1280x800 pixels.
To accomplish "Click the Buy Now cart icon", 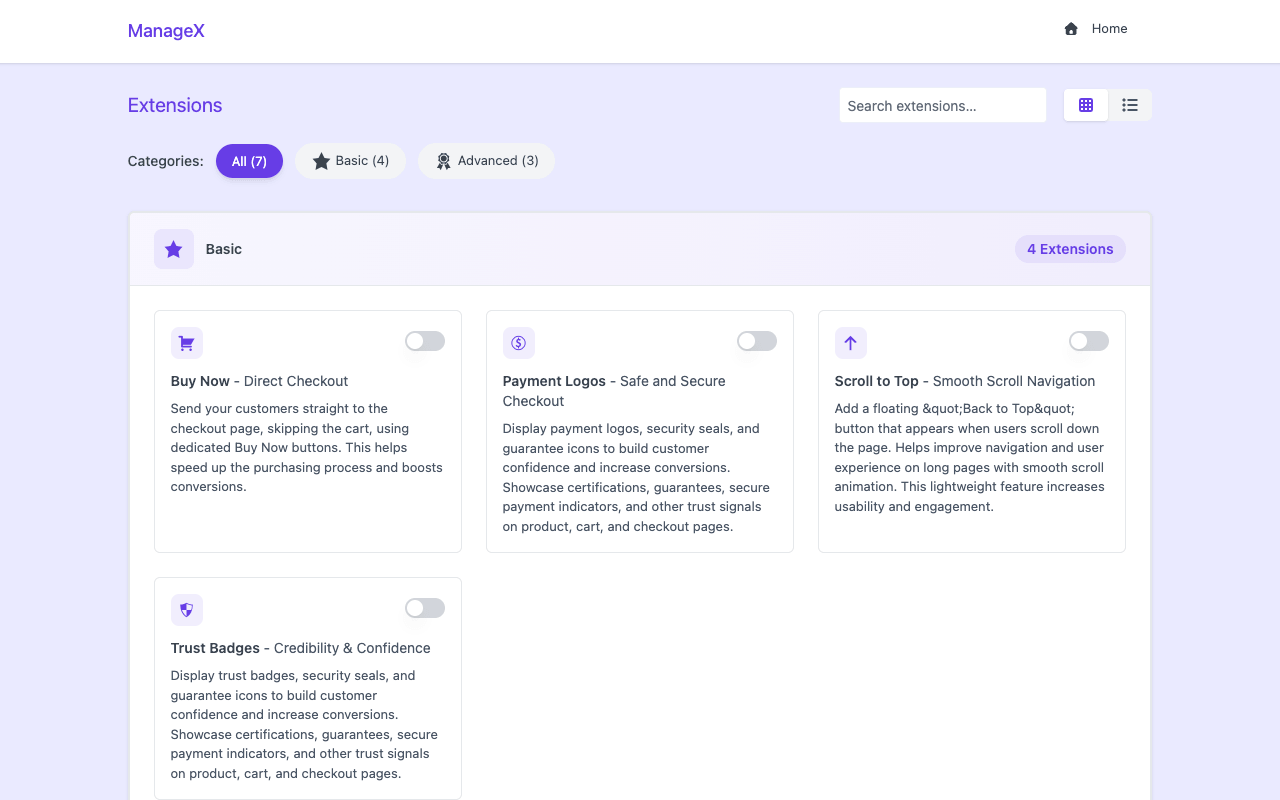I will pyautogui.click(x=187, y=343).
